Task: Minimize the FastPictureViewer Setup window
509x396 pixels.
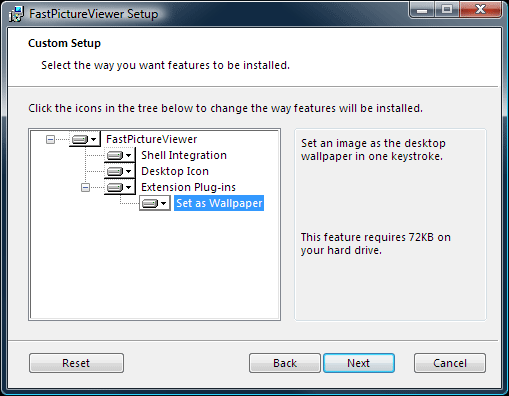Action: point(422,10)
